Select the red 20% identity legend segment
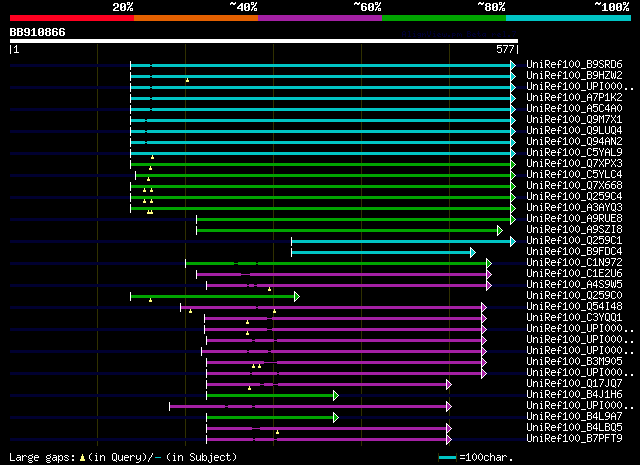The image size is (640, 465). tap(72, 18)
